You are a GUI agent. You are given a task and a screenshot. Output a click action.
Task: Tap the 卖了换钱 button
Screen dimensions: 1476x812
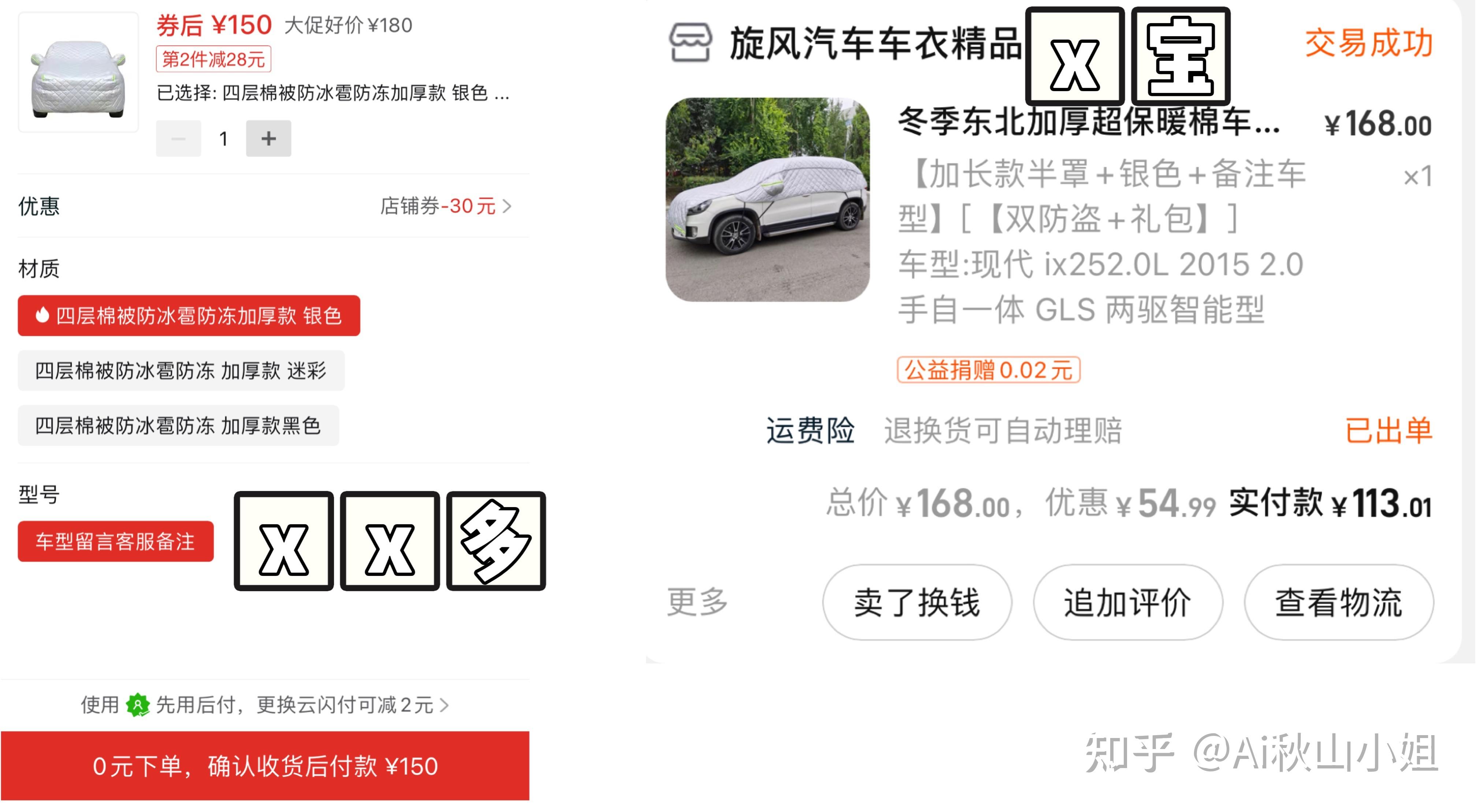pos(917,602)
